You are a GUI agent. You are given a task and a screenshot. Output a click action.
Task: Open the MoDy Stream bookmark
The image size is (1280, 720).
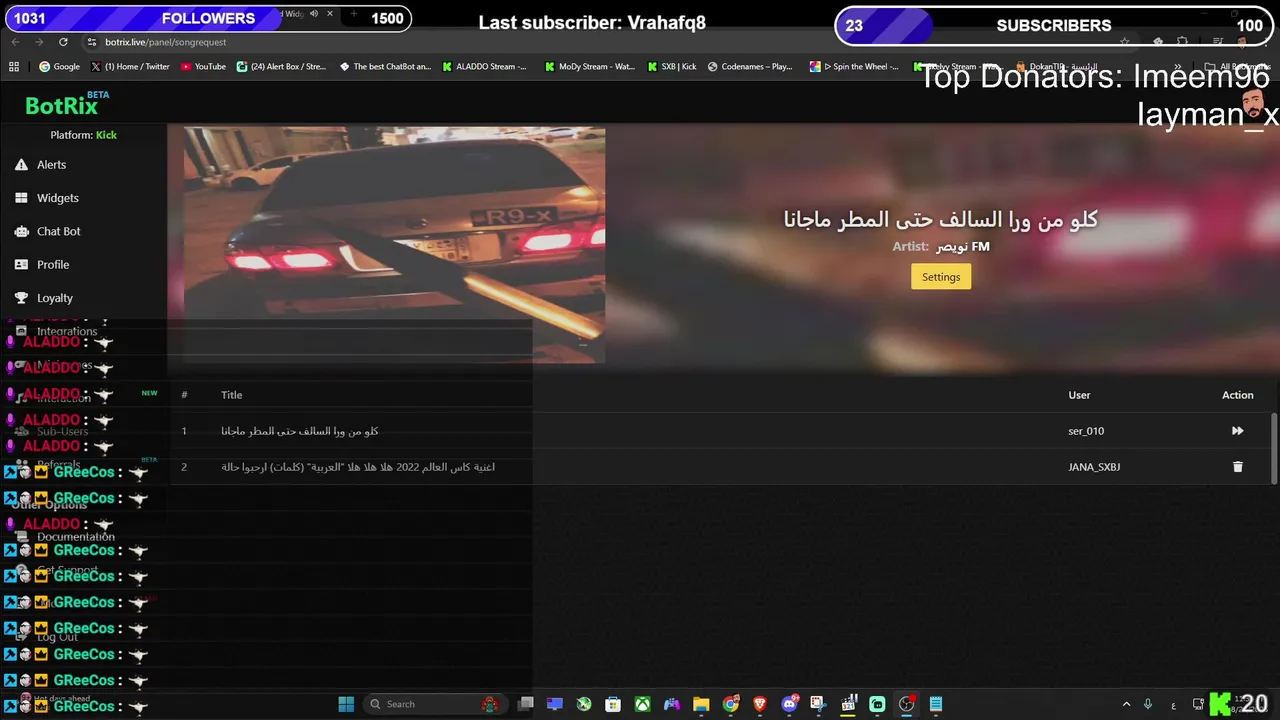click(x=589, y=67)
